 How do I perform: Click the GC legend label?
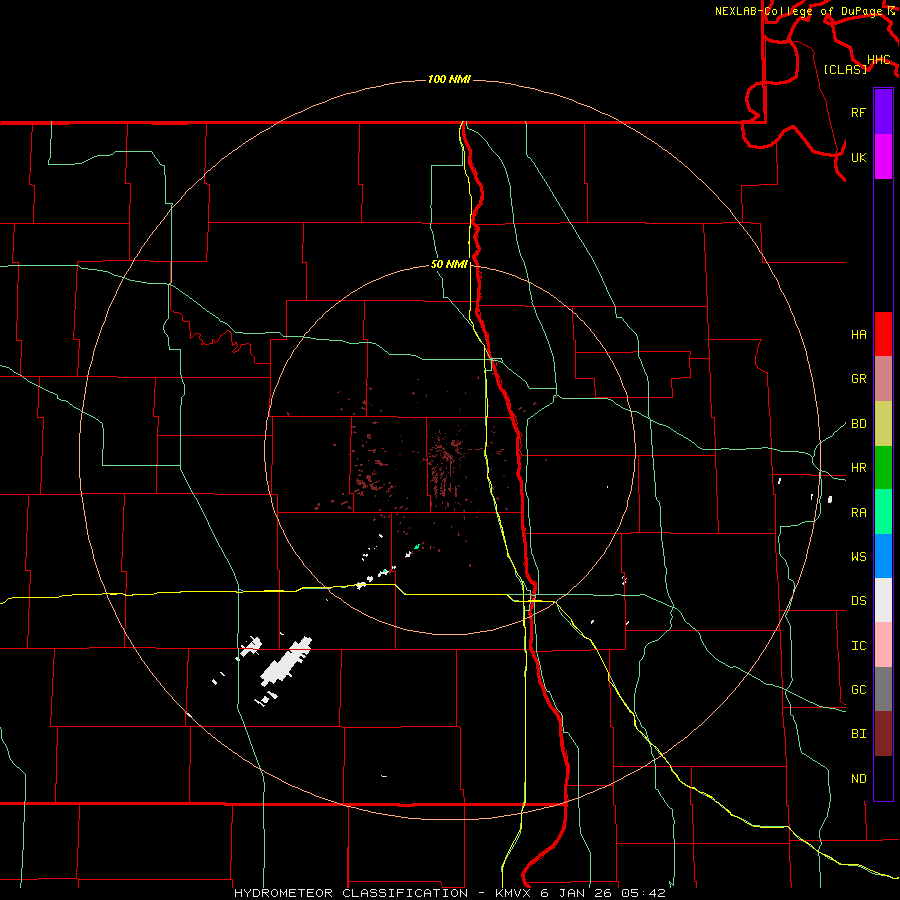click(858, 689)
